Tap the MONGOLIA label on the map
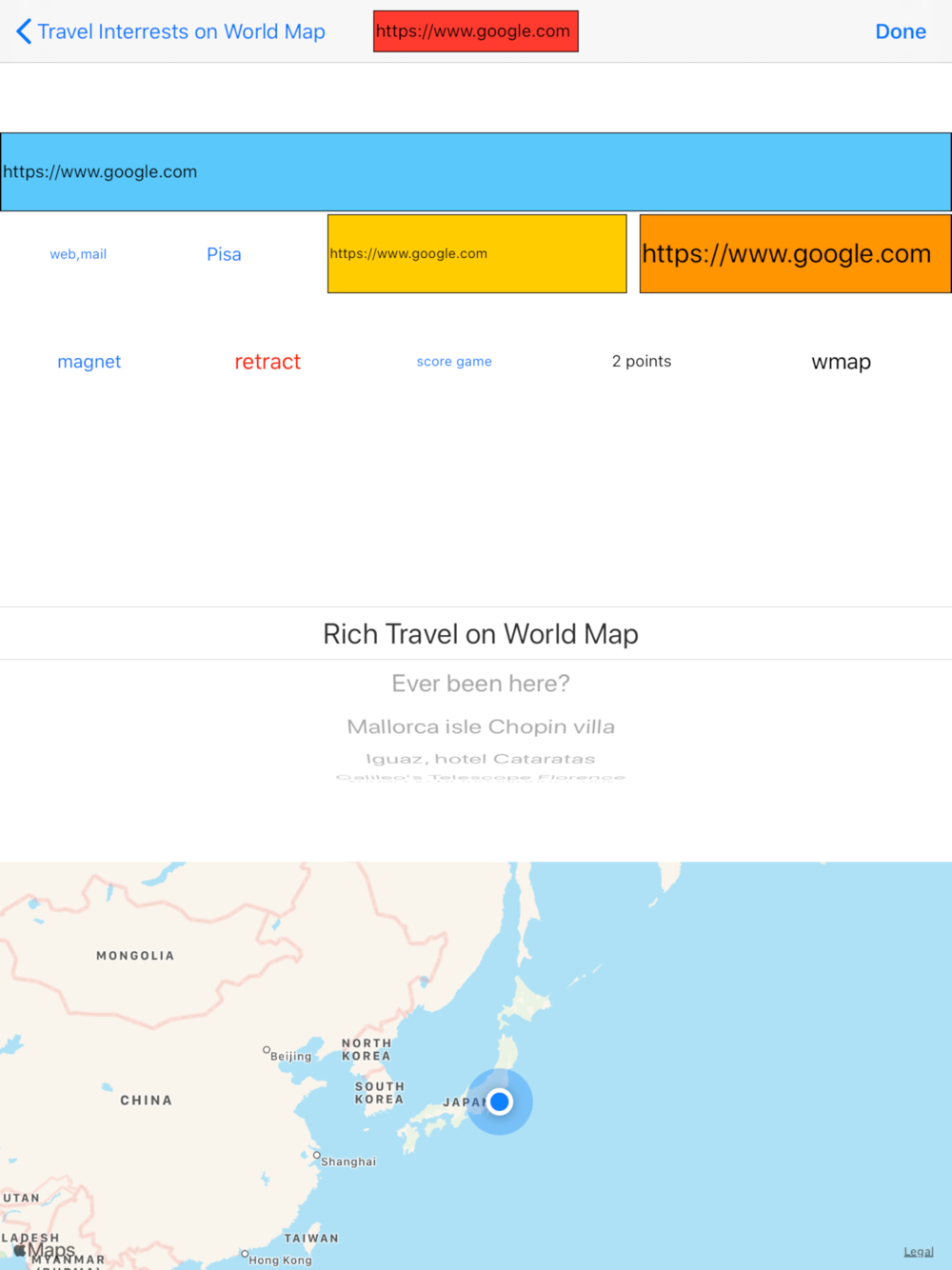 (x=135, y=956)
